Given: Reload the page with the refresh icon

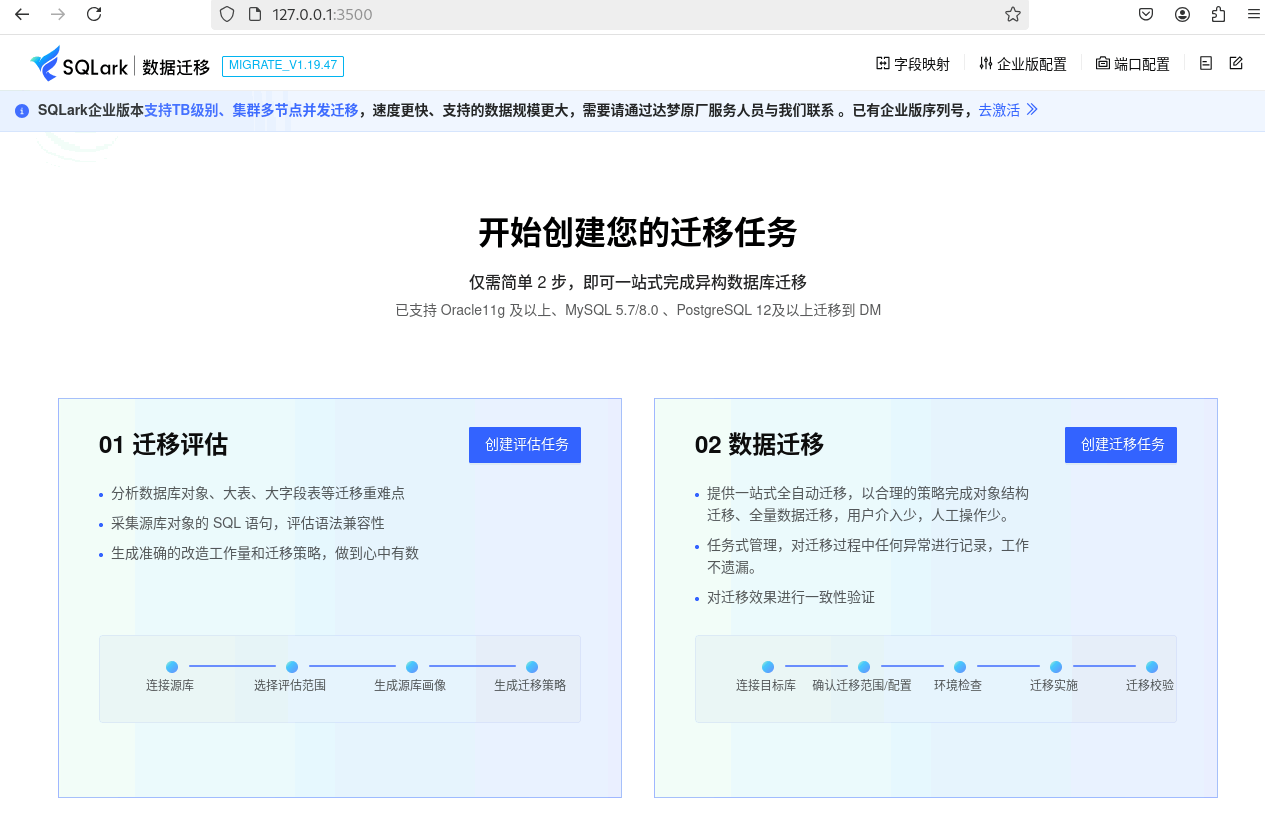Looking at the screenshot, I should (x=94, y=14).
